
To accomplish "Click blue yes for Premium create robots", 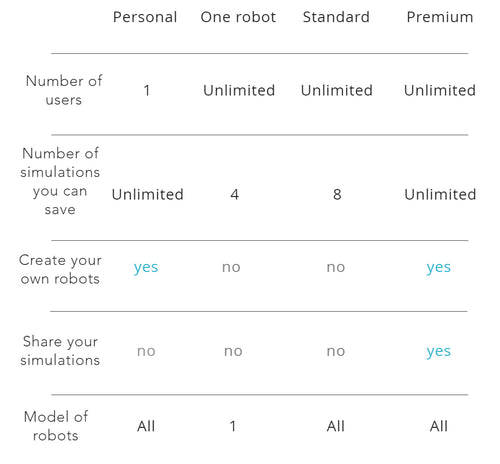I will (439, 268).
